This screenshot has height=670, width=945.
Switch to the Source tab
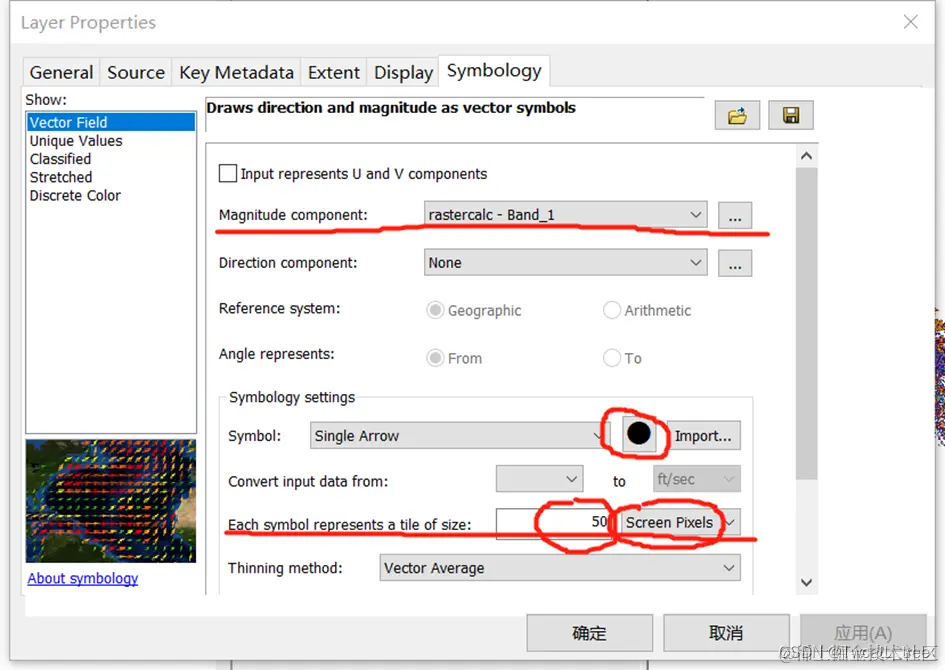pos(136,72)
